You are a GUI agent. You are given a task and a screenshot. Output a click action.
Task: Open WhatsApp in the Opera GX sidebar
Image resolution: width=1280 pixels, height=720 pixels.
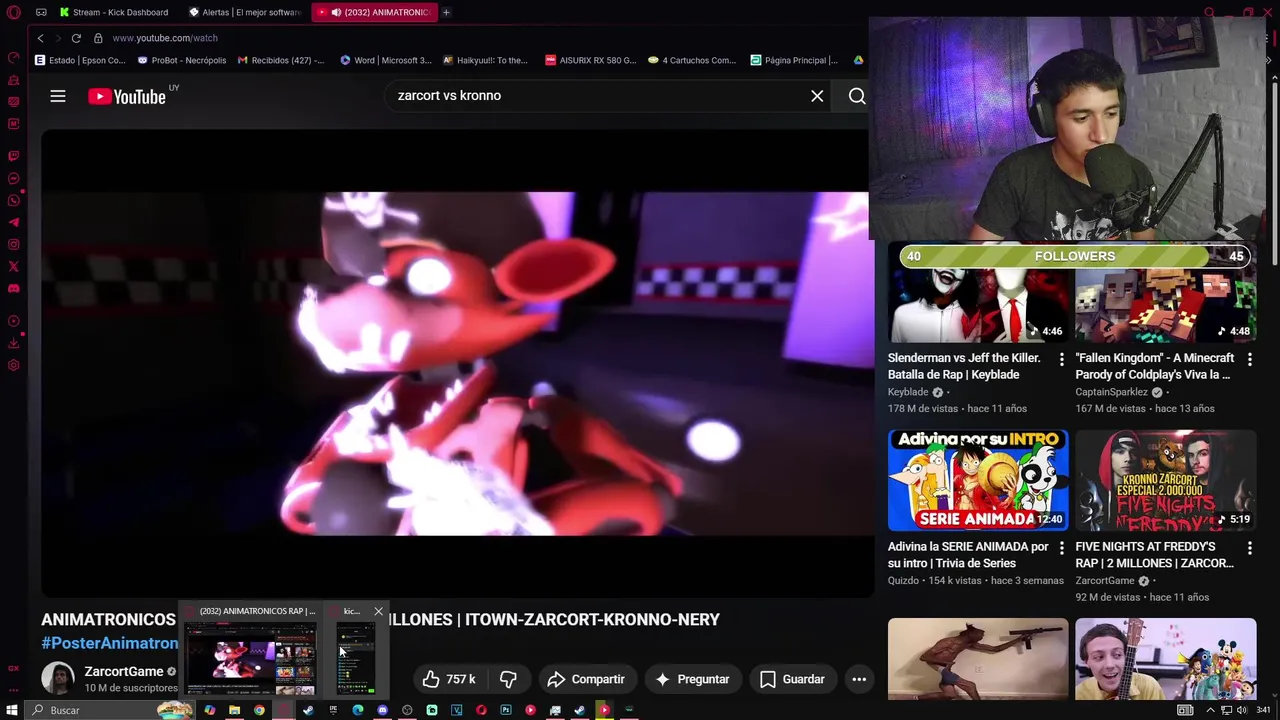14,201
